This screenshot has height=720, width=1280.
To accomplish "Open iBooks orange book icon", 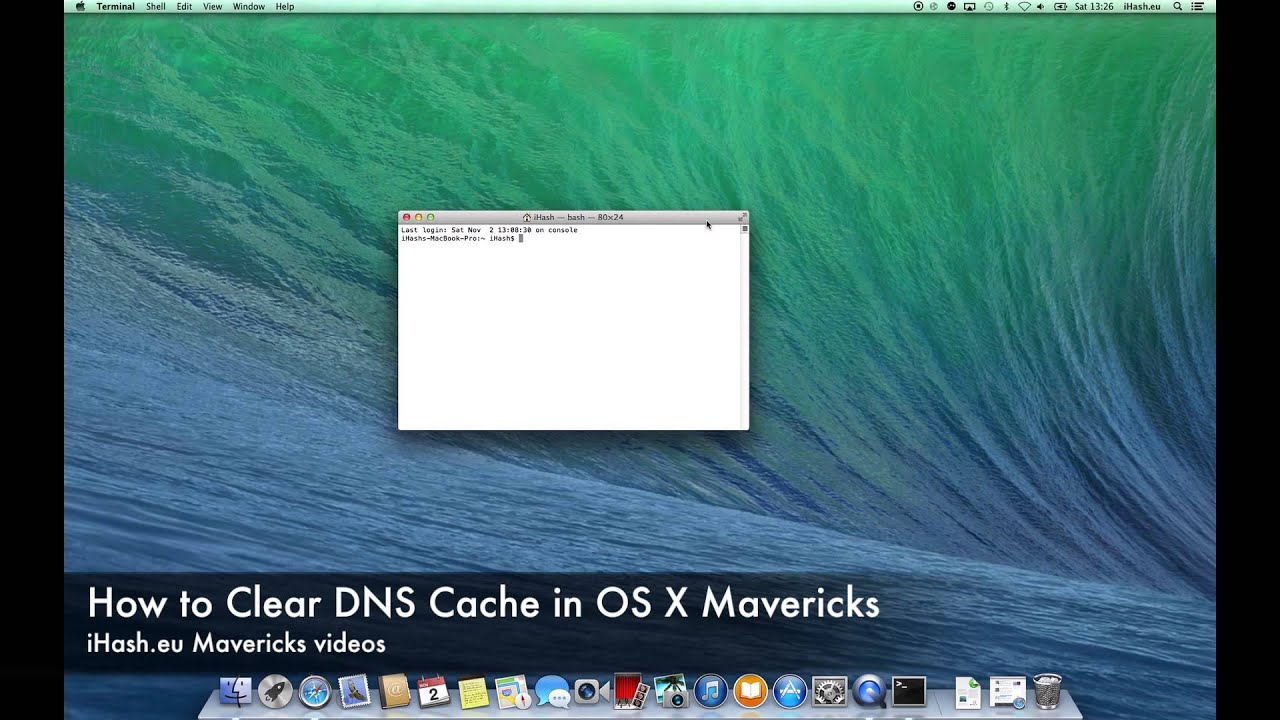I will (x=750, y=691).
